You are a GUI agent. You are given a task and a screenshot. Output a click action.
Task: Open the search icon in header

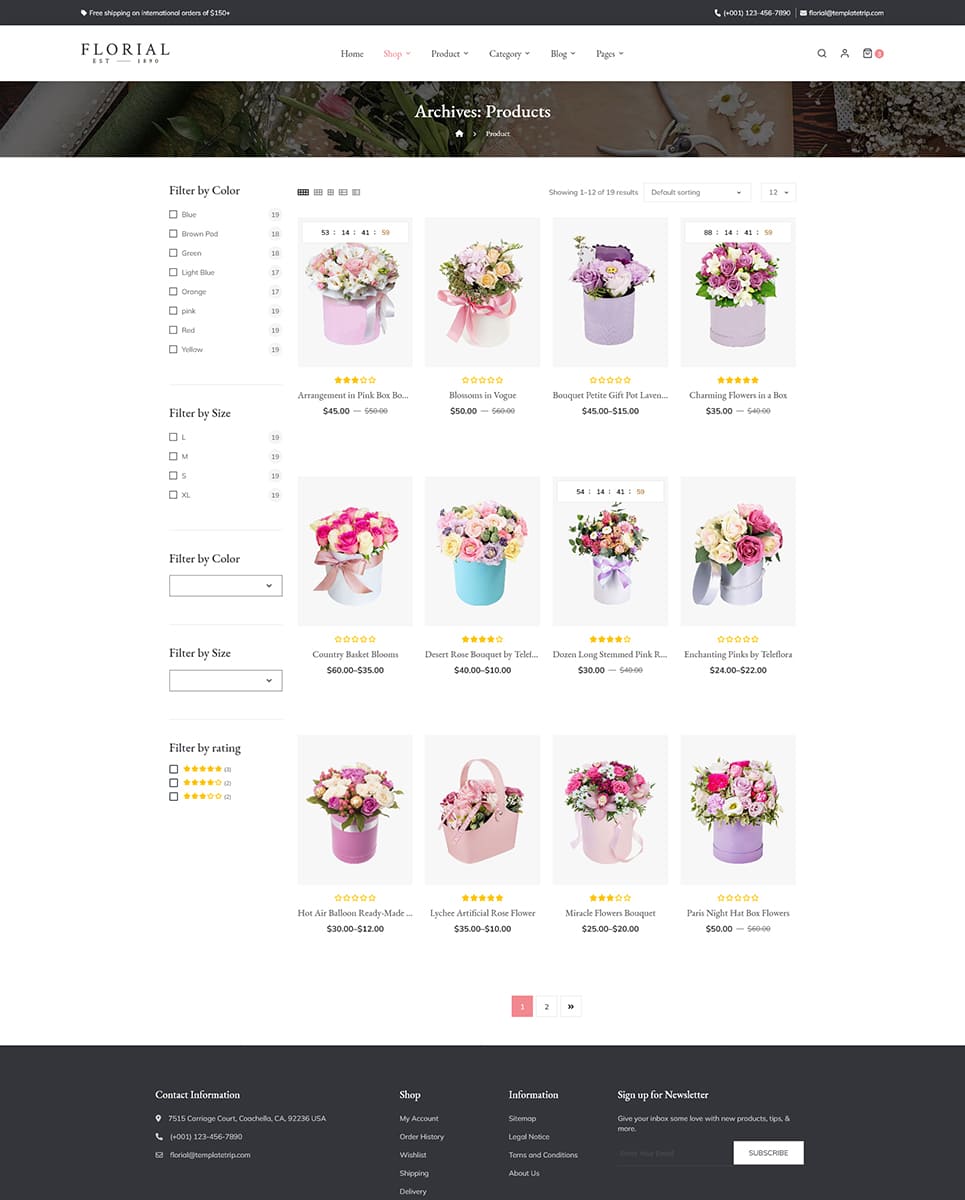821,54
